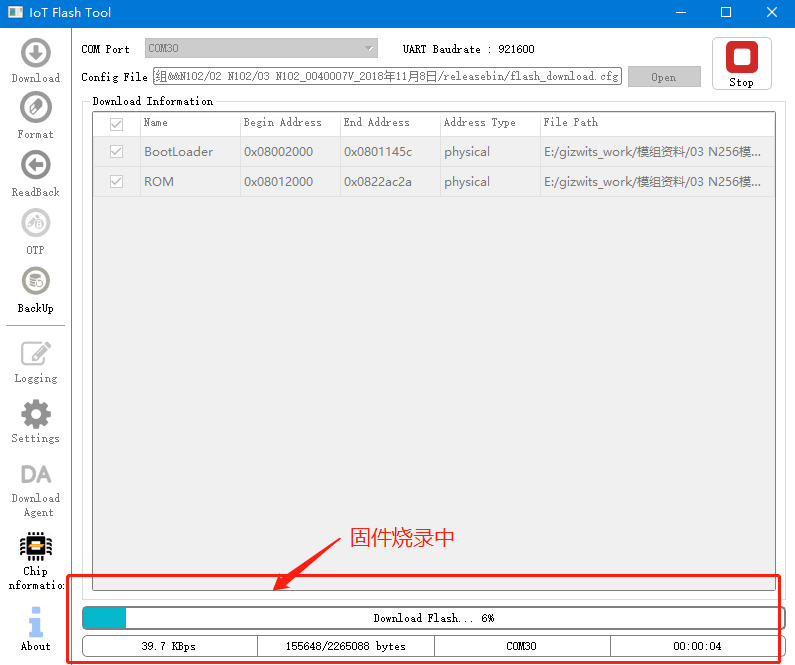Select the Download Agent (DA) icon
Image resolution: width=795 pixels, height=665 pixels.
(x=35, y=486)
